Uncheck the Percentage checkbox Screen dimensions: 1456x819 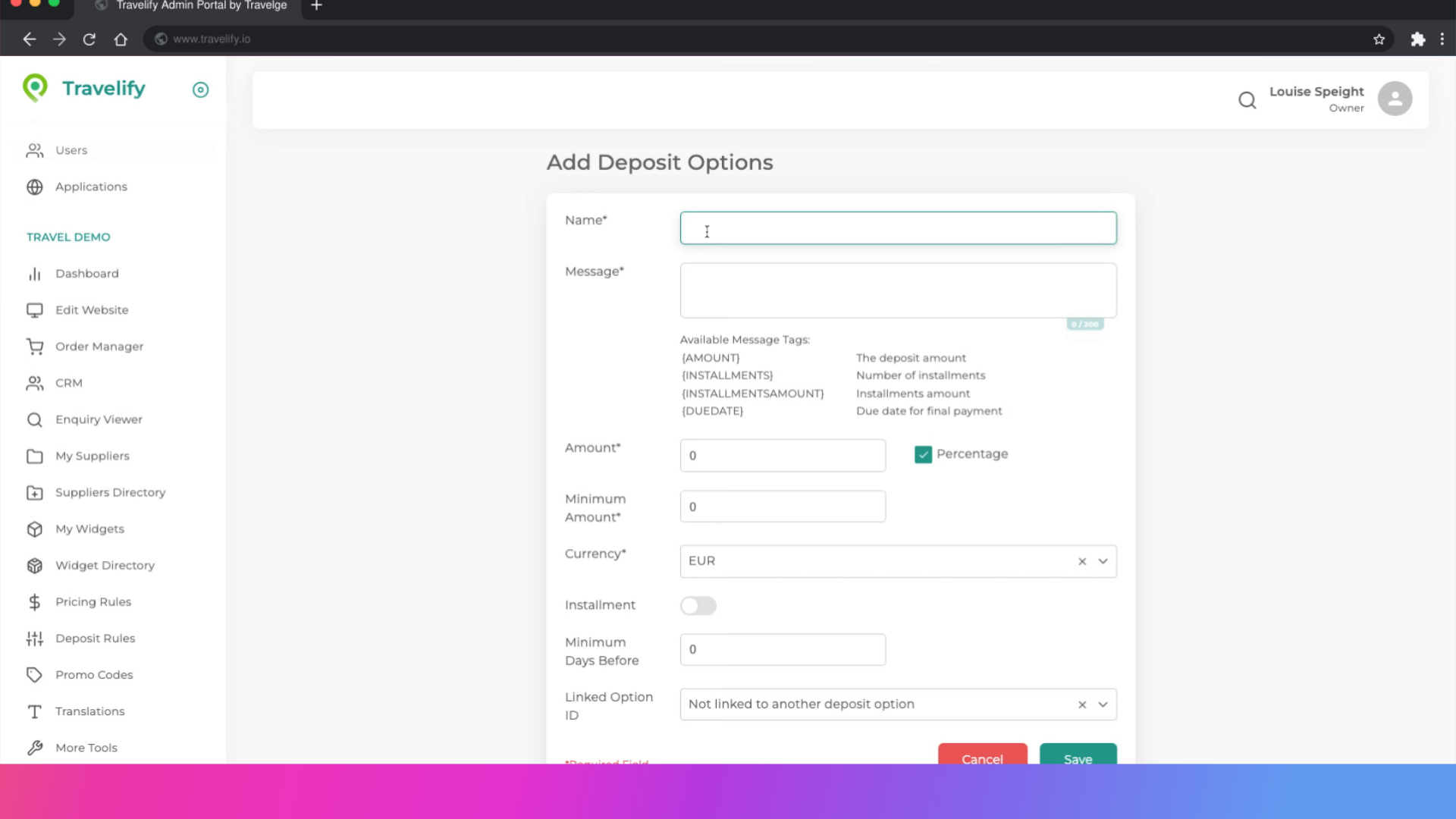(923, 453)
